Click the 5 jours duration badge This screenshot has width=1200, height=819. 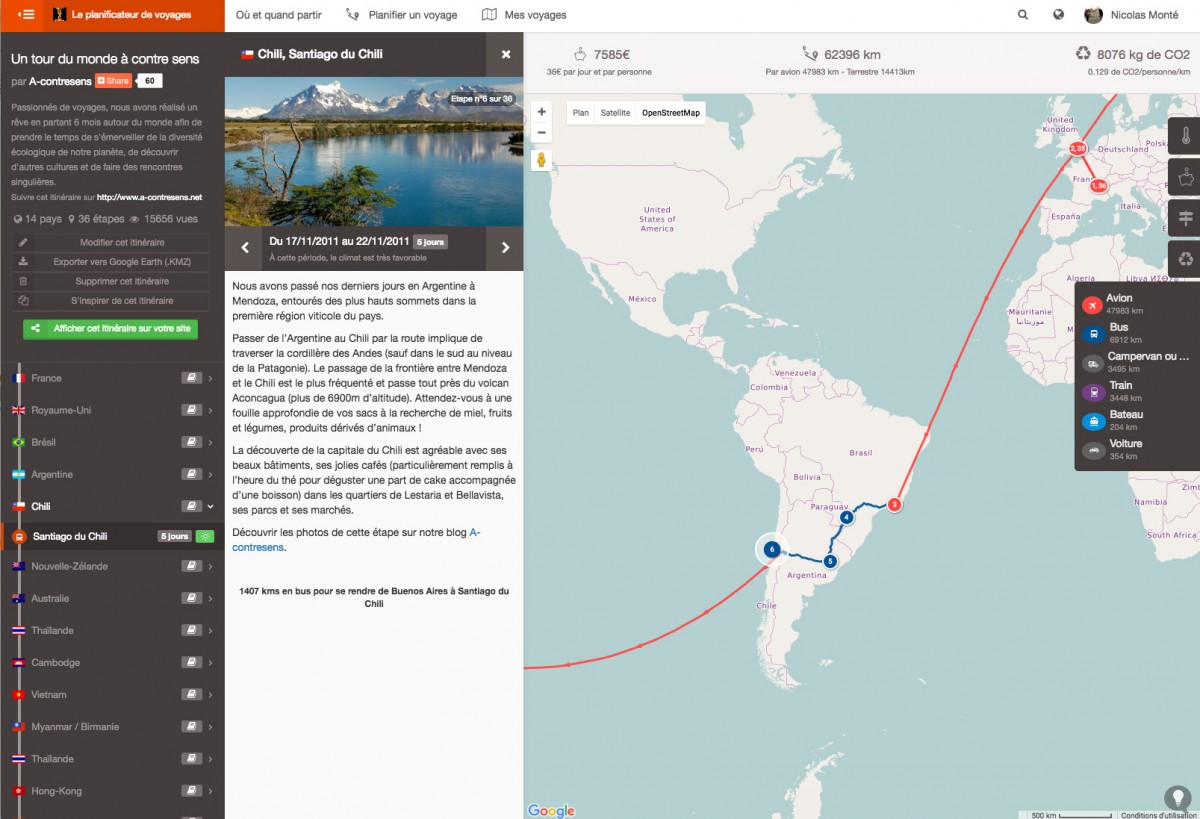431,242
